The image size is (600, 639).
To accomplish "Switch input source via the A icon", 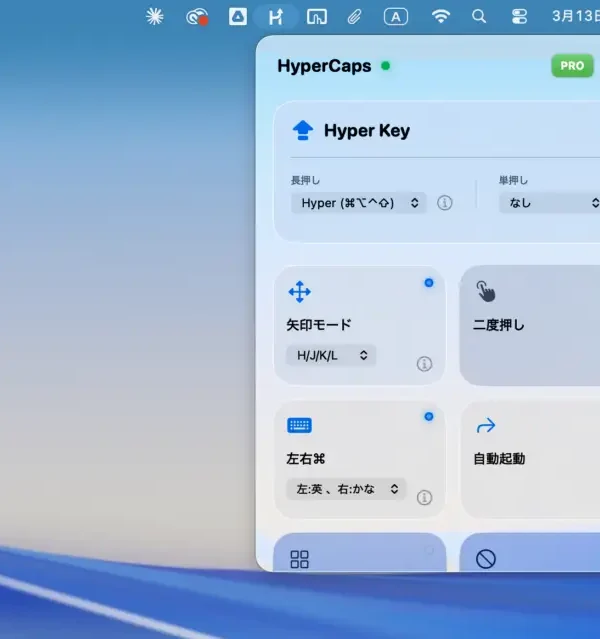I will pyautogui.click(x=396, y=17).
